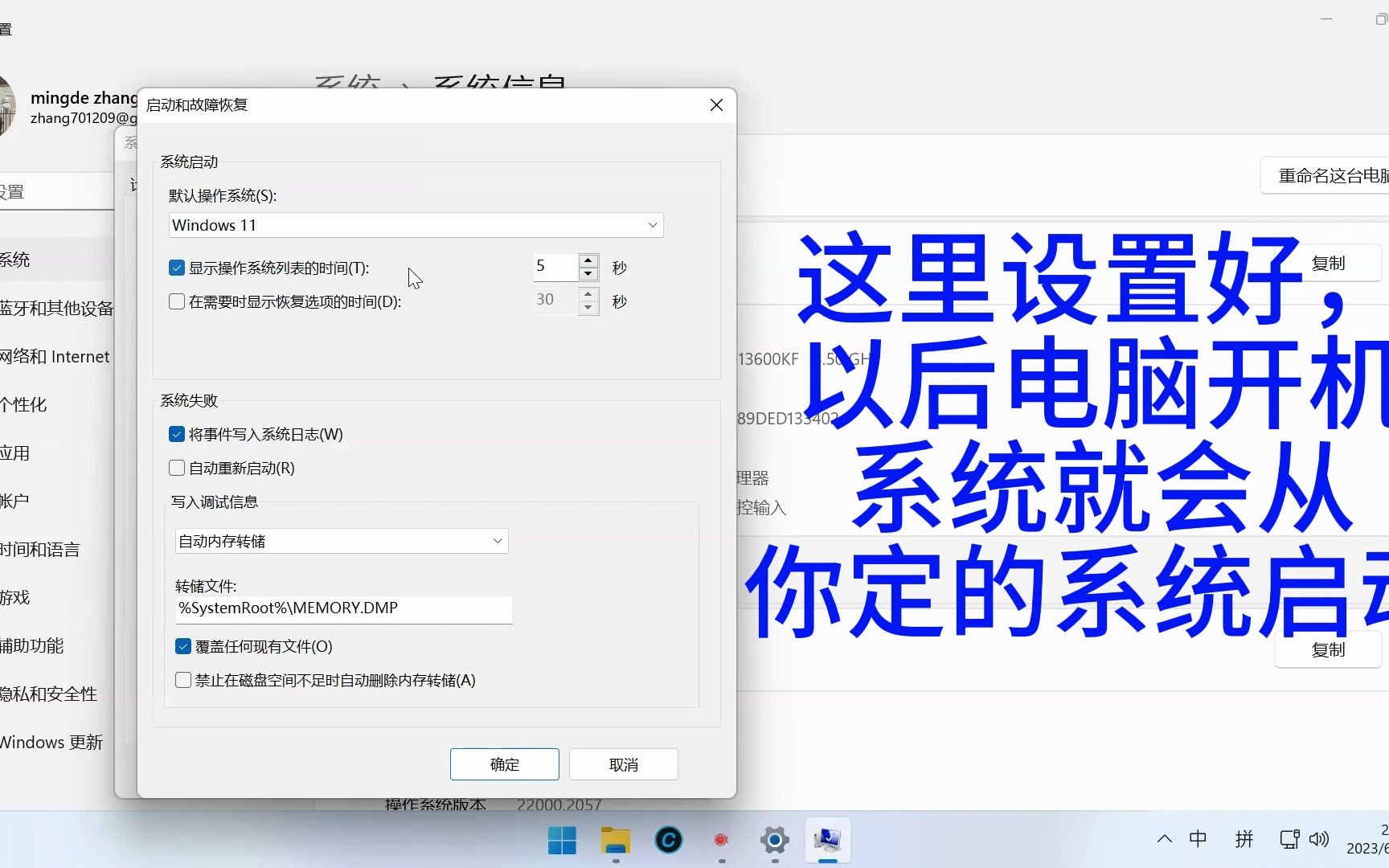Toggle 覆盖任何现有文件 checkbox
The height and width of the screenshot is (868, 1389).
pos(183,646)
